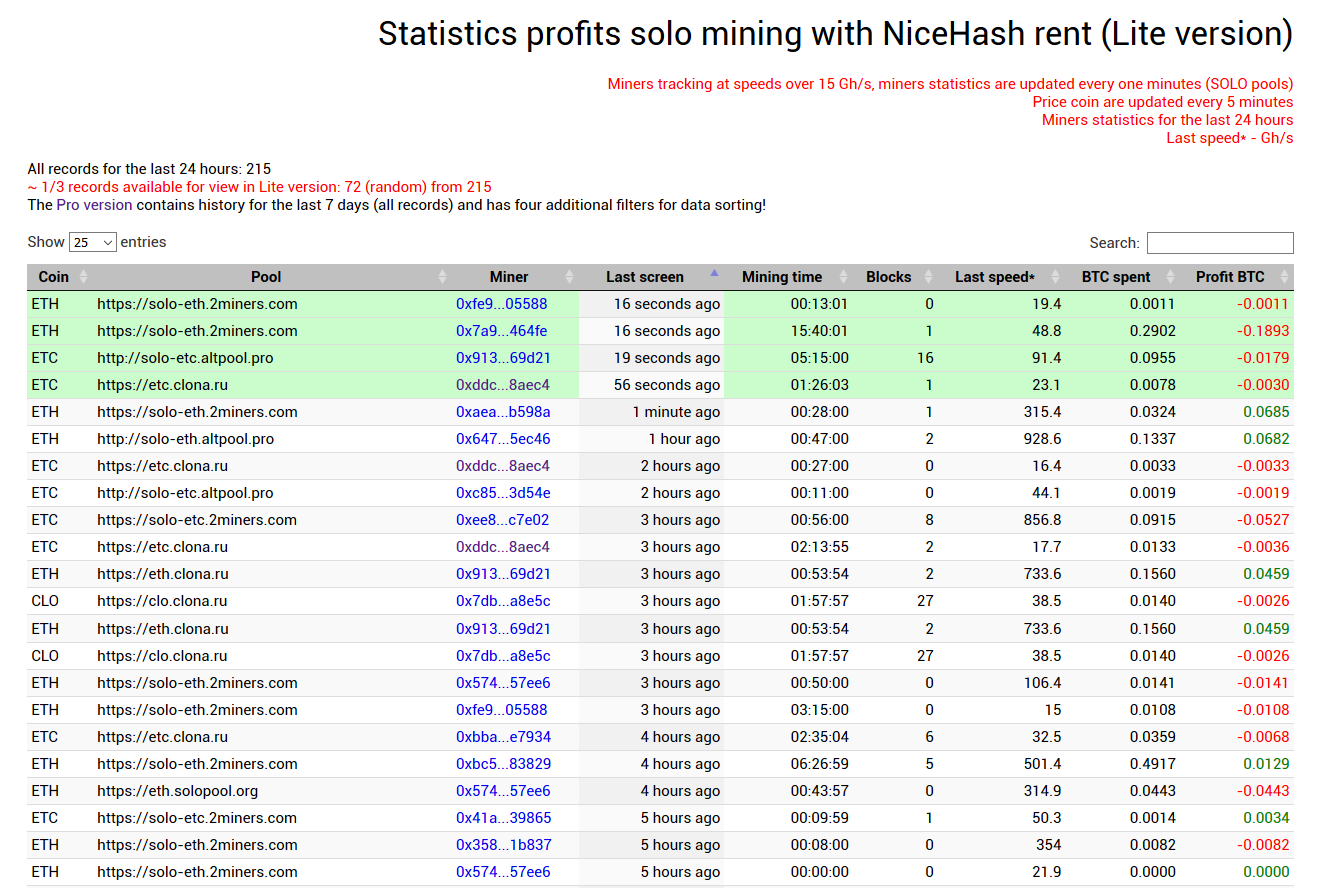1320x888 pixels.
Task: Click BTC spent value 0.4917
Action: tap(1153, 764)
